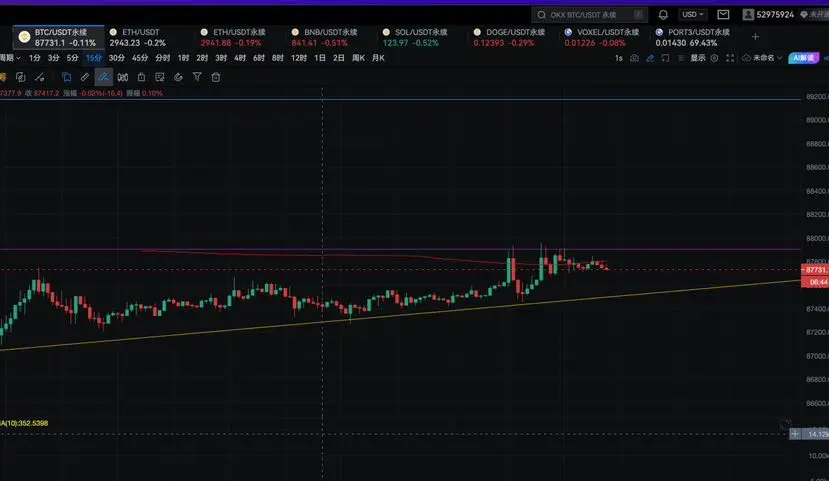Switch to BNB/USDT永续 symbol tab
This screenshot has width=829, height=481.
coord(332,37)
